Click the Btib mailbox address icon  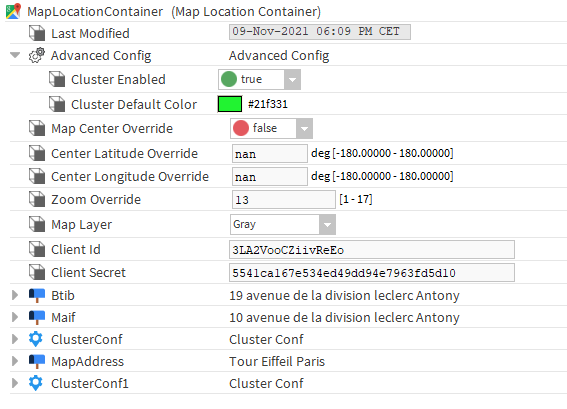point(37,295)
